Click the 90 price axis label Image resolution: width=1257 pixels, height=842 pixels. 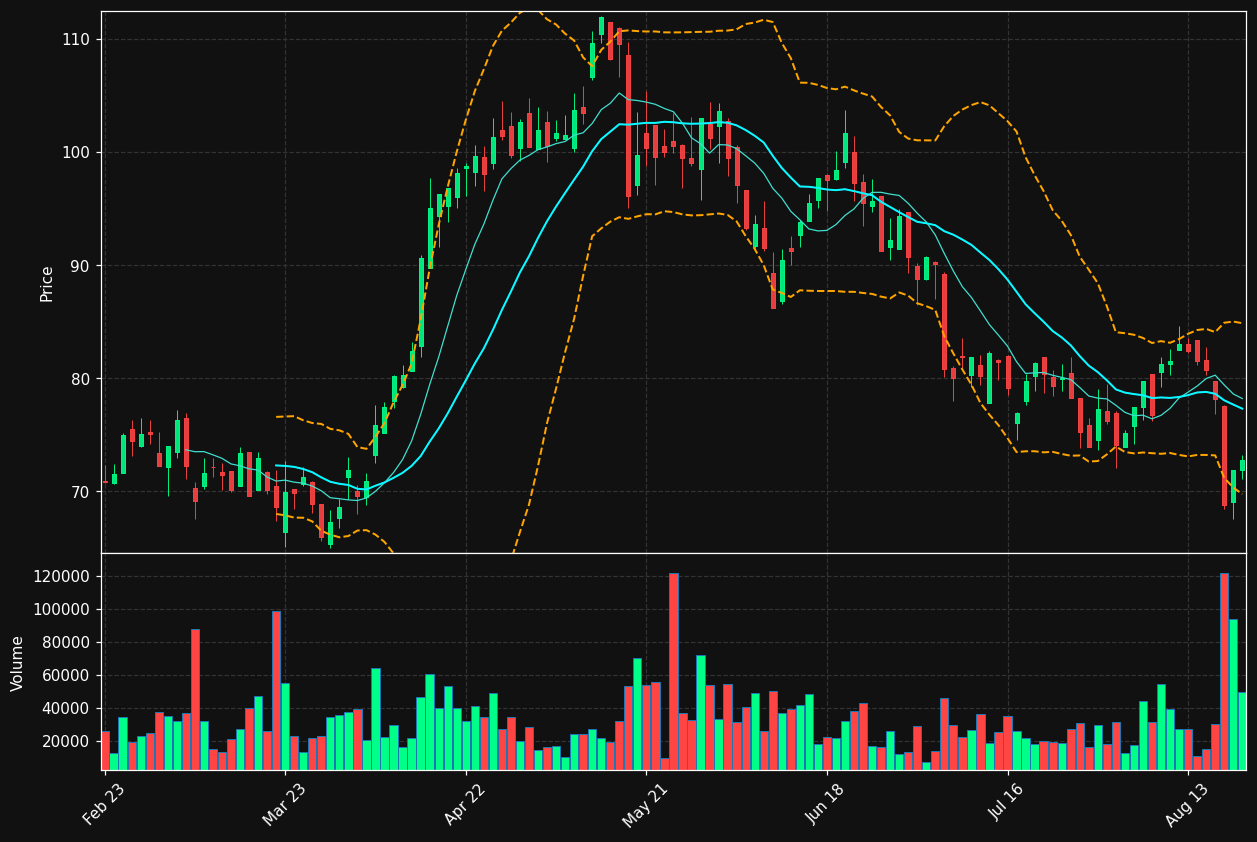[81, 266]
